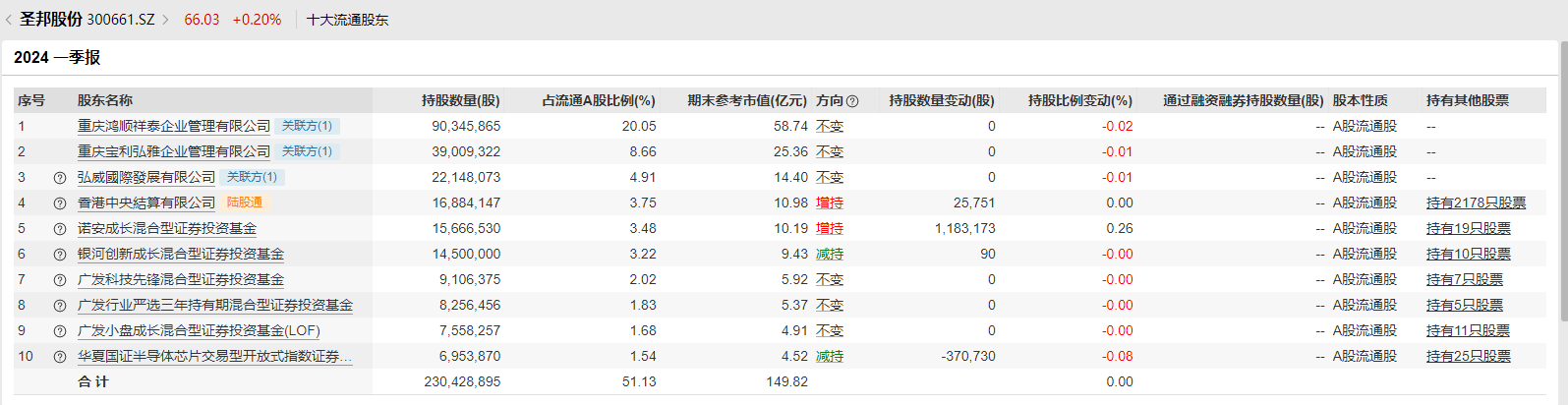Viewport: 1568px width, 405px height.
Task: Click the 期末参考市值(亿元) column header
Action: point(747,100)
